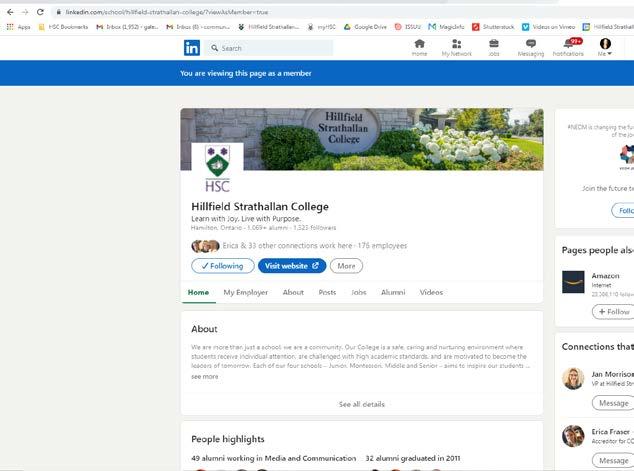Message Erica Fraser
The image size is (634, 471).
click(613, 460)
